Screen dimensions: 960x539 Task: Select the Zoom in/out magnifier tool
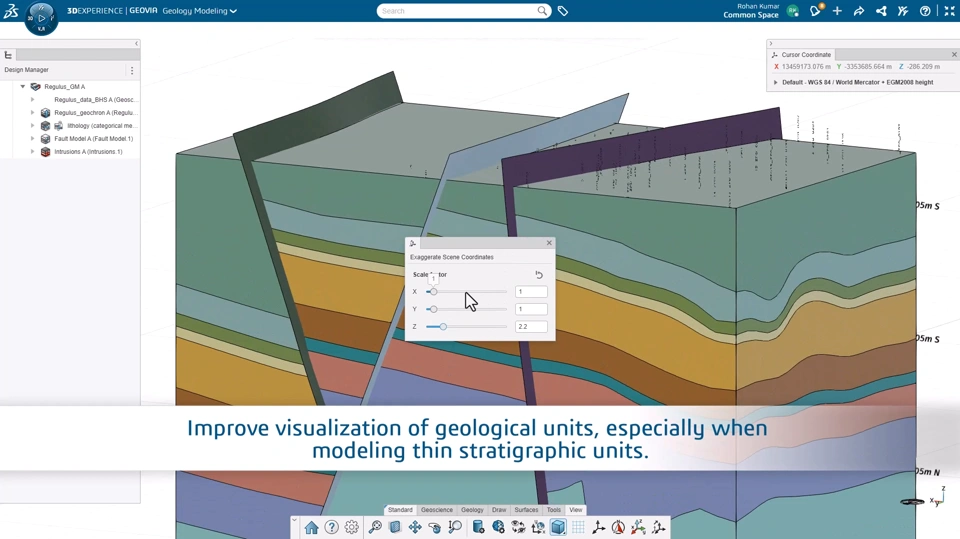click(455, 527)
